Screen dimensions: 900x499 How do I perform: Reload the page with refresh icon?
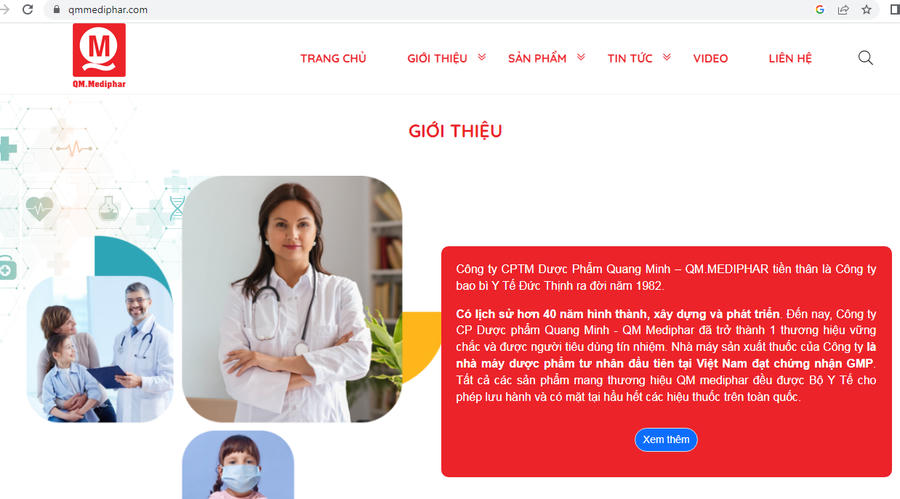28,9
